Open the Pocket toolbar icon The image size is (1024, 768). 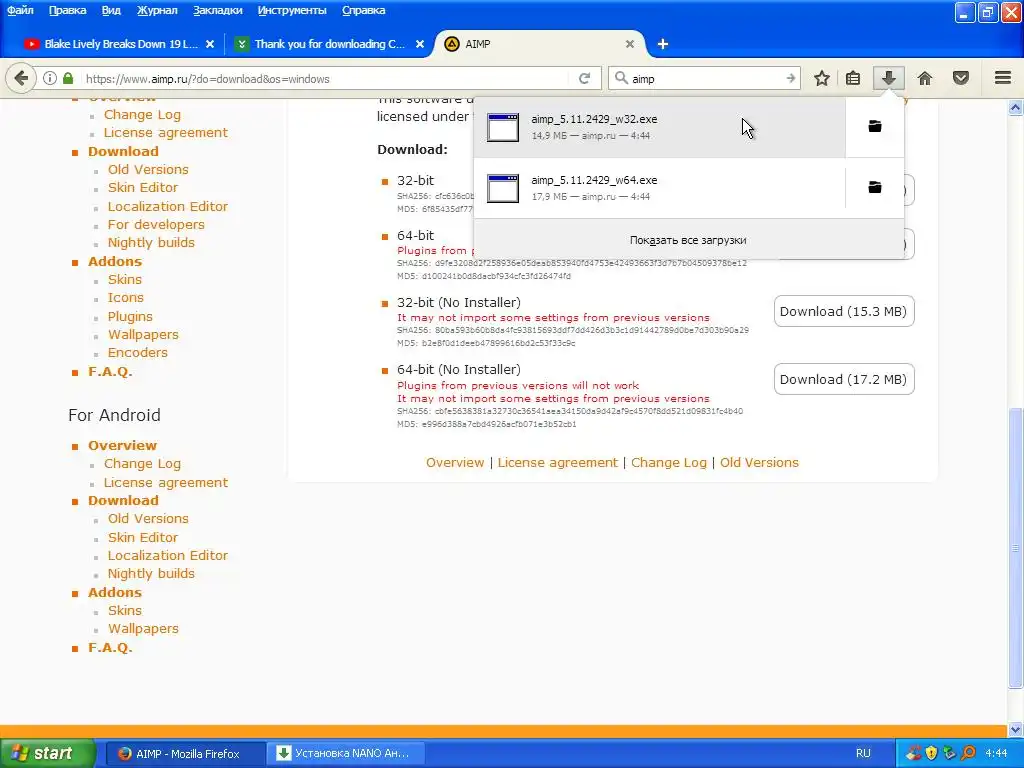(x=961, y=78)
